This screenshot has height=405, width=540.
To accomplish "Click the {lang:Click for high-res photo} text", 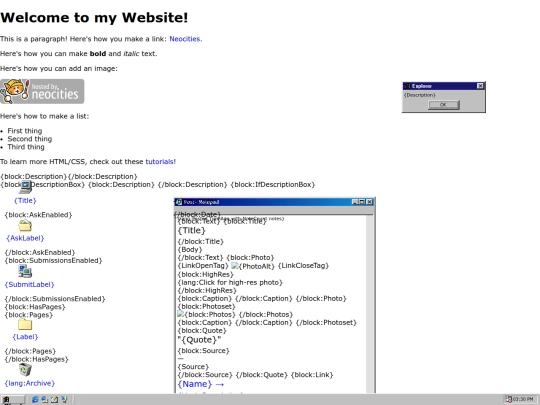I will point(230,282).
